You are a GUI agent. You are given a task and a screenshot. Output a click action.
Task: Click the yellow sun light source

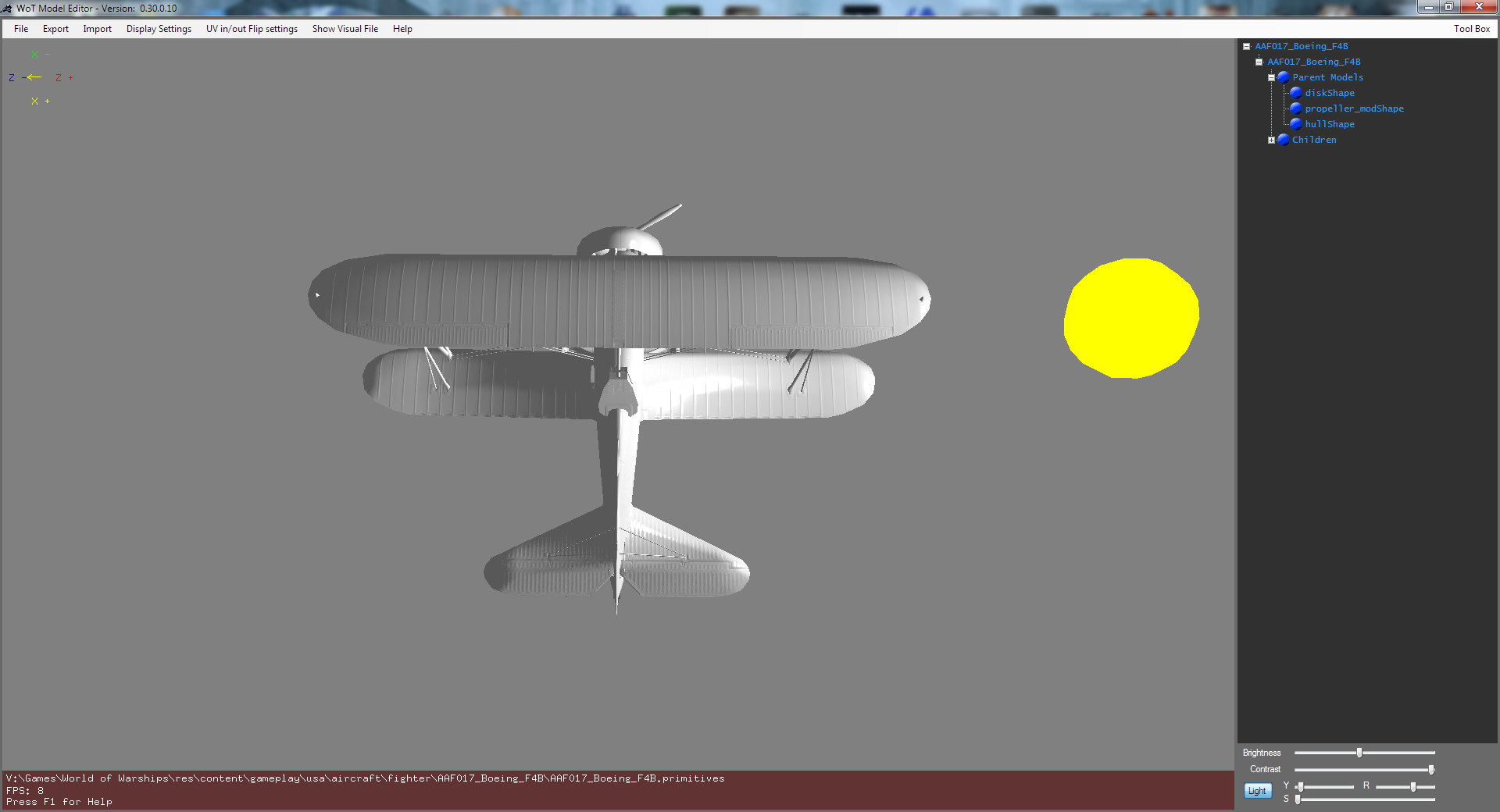pyautogui.click(x=1131, y=318)
